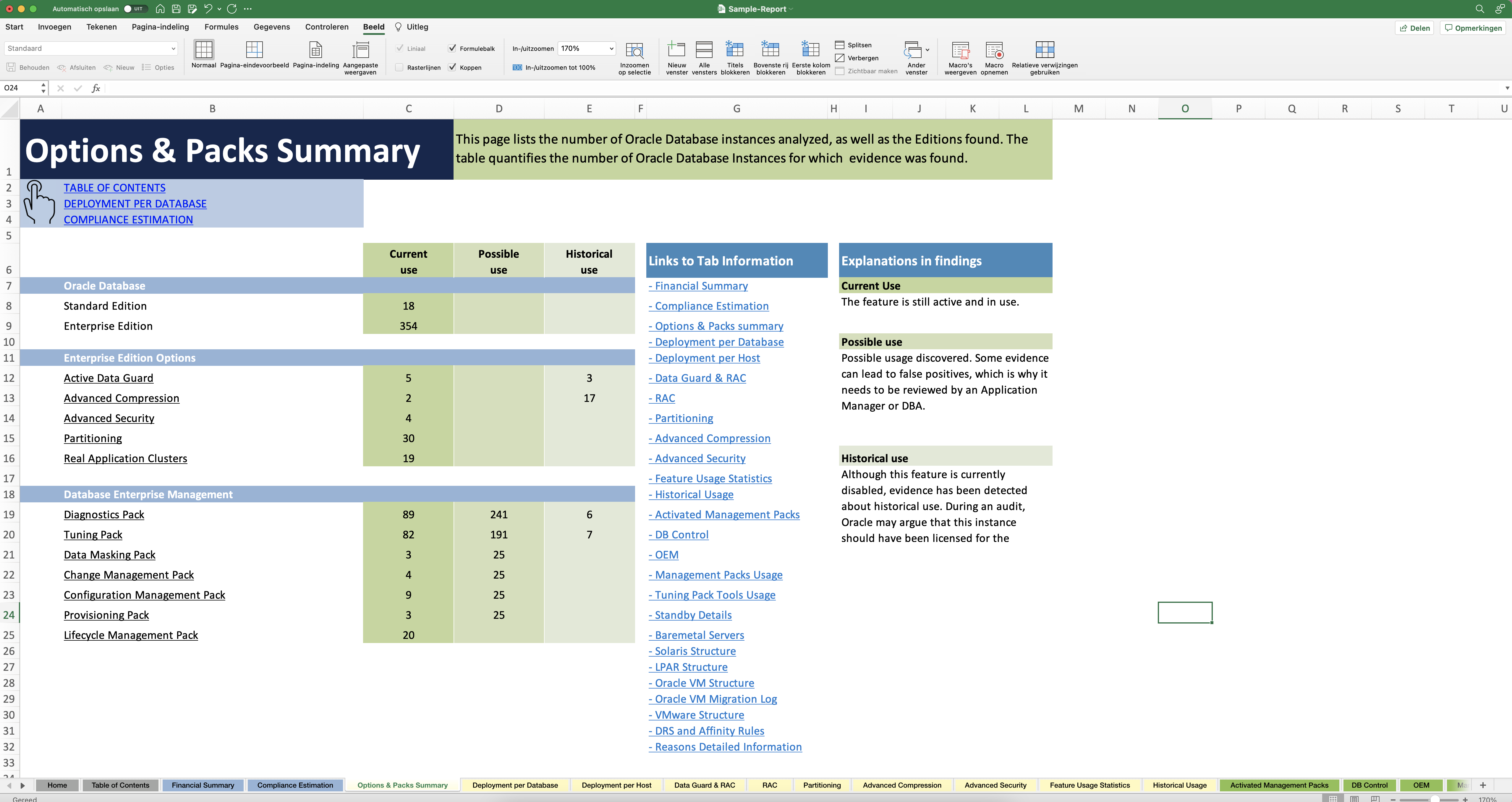
Task: Open the search magnifier in the title bar
Action: [x=1480, y=9]
